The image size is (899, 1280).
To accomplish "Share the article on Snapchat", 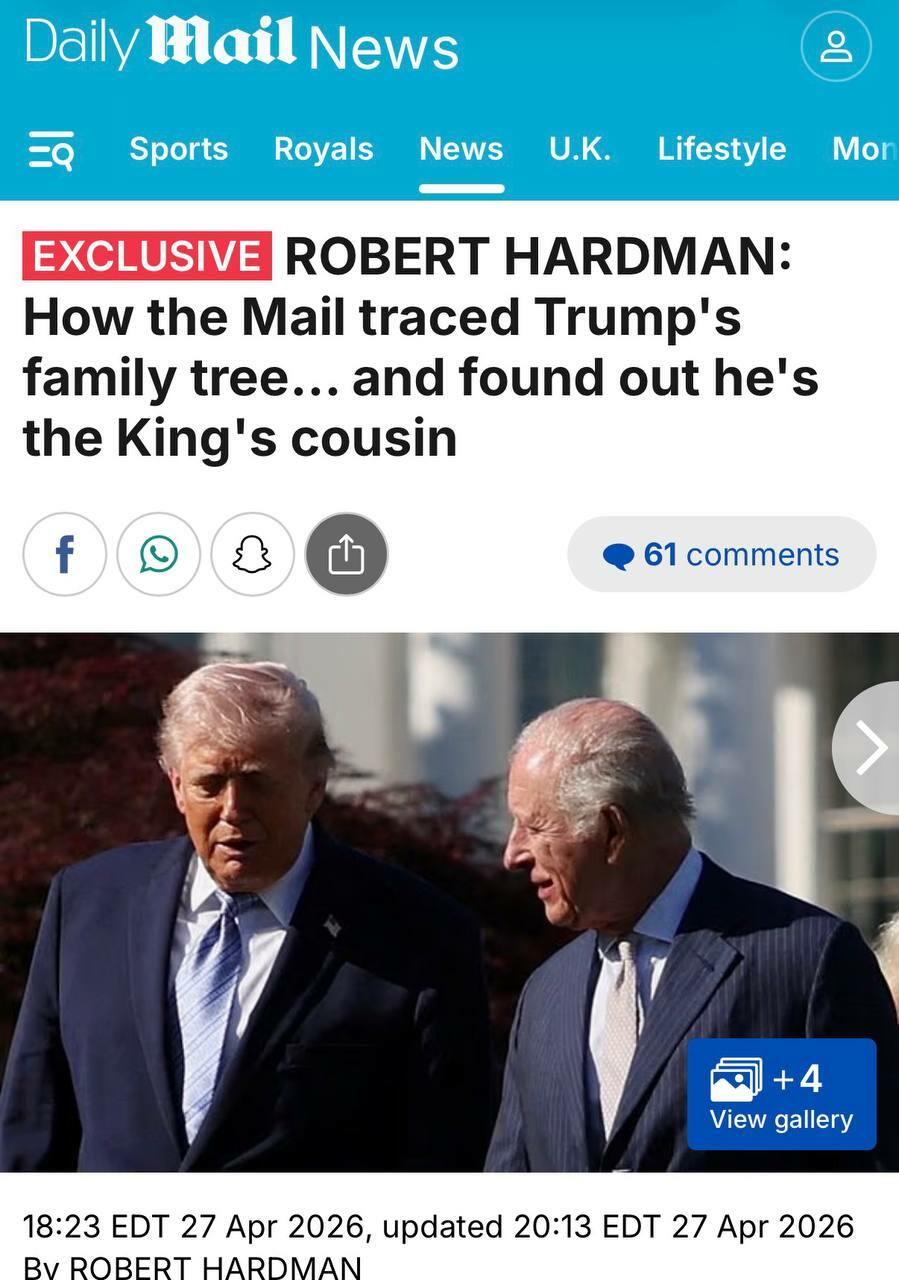I will 252,554.
